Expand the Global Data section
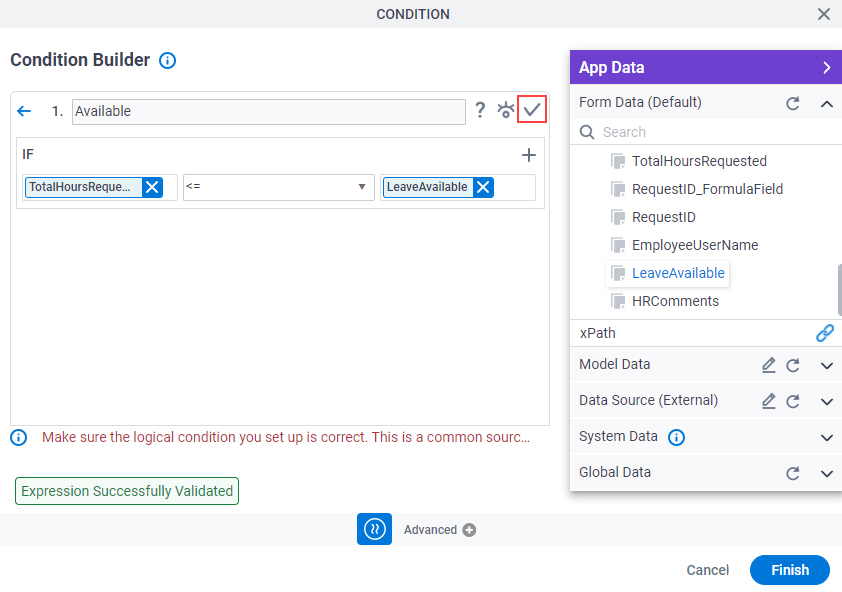Viewport: 842px width, 592px height. tap(826, 473)
